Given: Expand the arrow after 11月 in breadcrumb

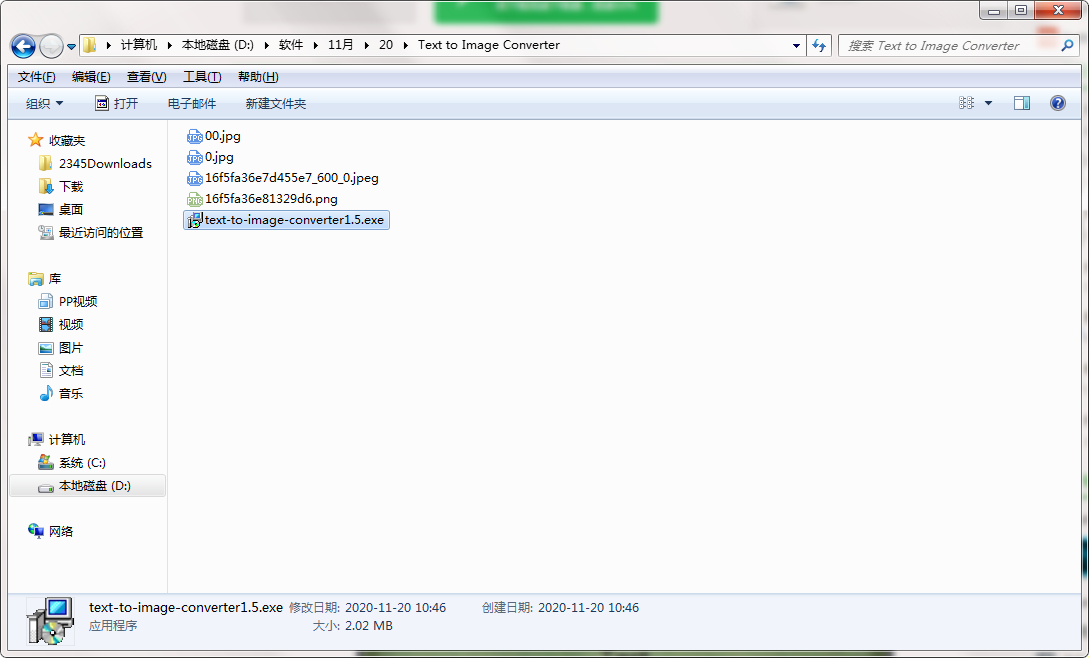Looking at the screenshot, I should tap(366, 46).
